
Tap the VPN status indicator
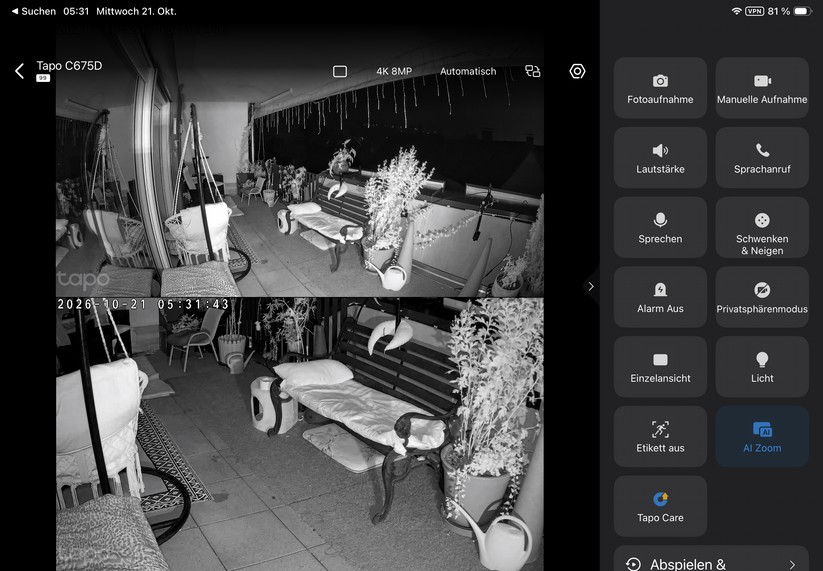[x=754, y=11]
